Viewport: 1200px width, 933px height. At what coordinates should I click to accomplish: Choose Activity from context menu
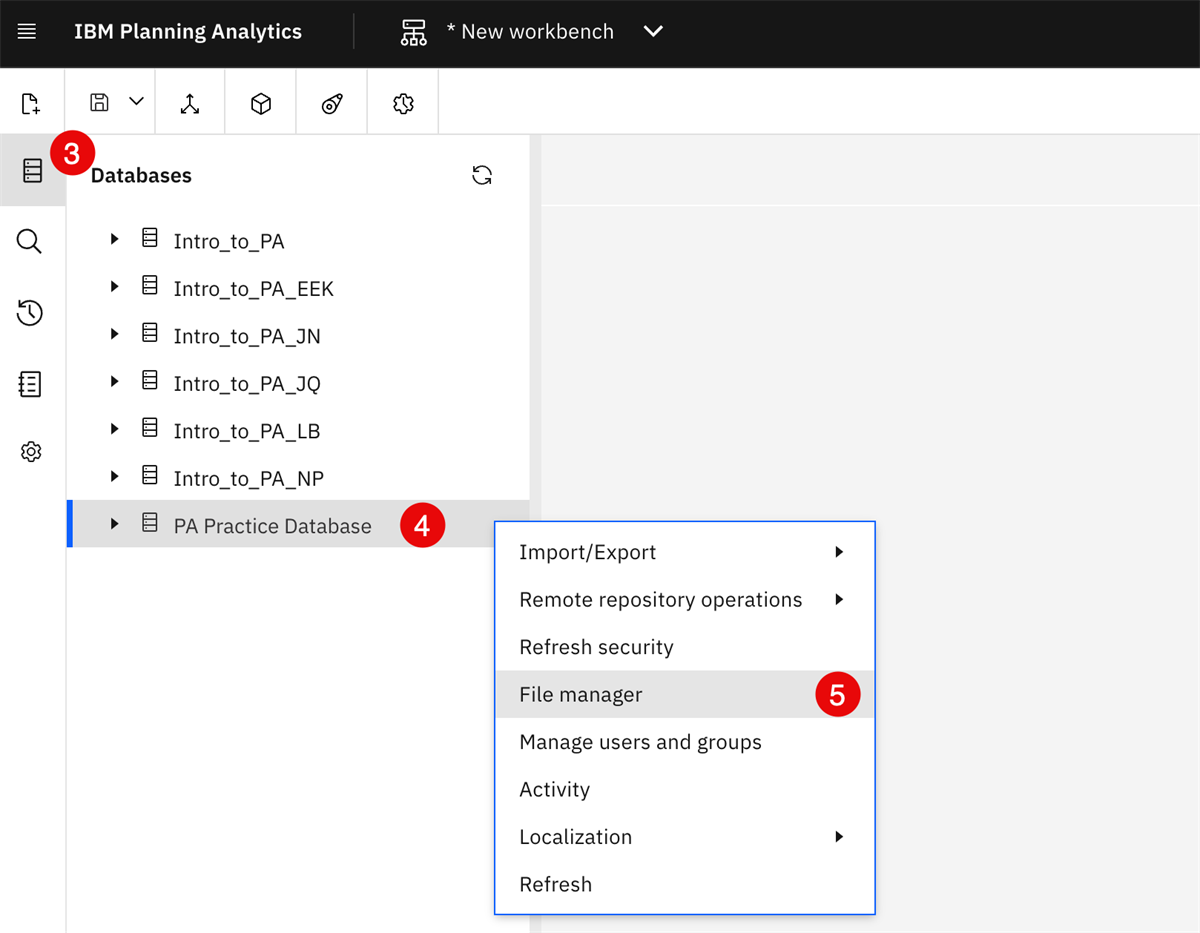[x=685, y=789]
